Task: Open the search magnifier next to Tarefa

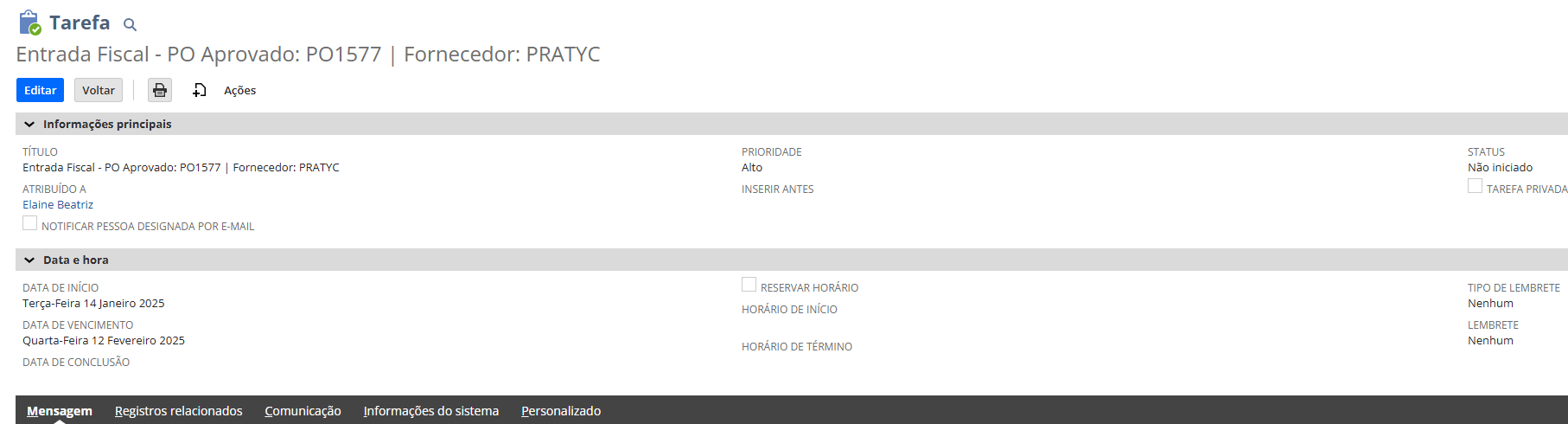Action: (130, 24)
